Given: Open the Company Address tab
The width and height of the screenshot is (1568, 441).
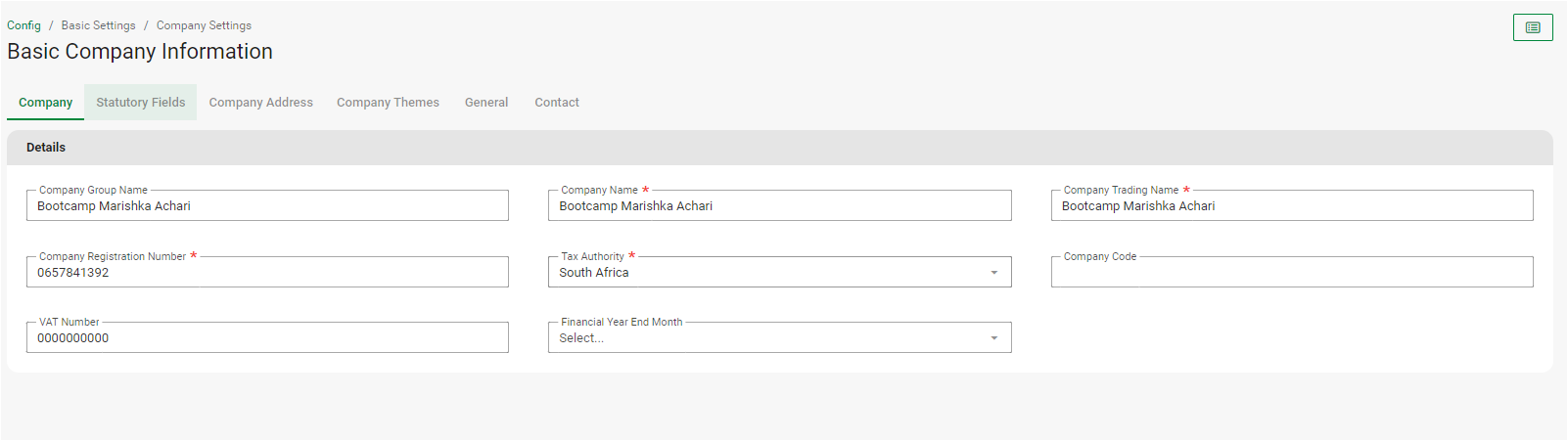Looking at the screenshot, I should coord(260,103).
